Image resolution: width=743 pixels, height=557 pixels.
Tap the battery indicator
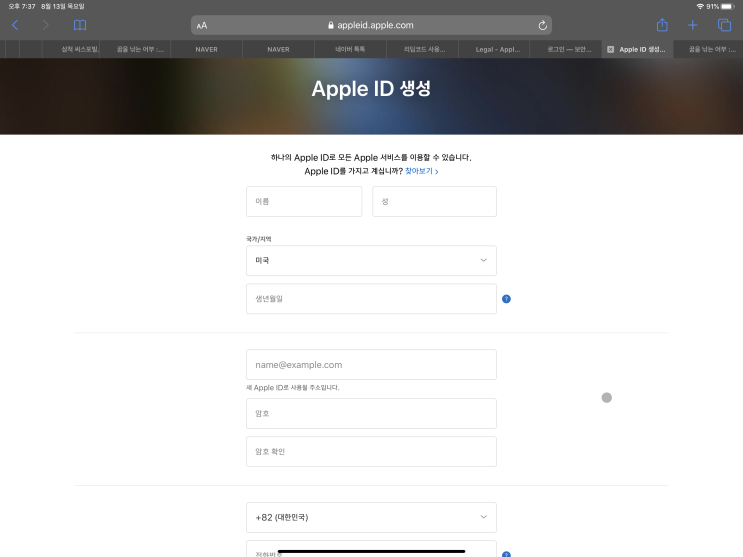pyautogui.click(x=728, y=6)
